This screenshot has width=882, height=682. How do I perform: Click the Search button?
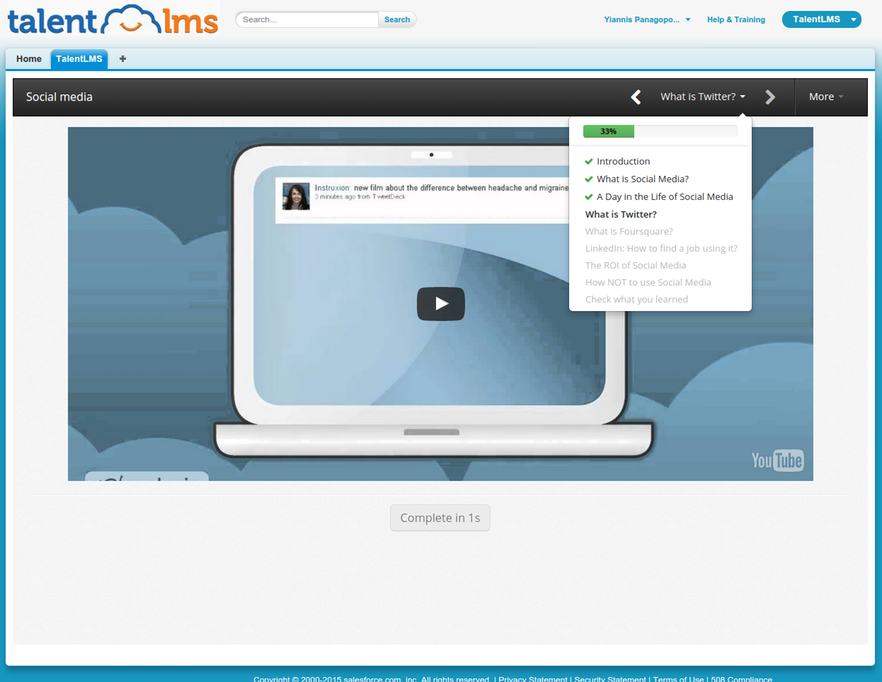397,20
